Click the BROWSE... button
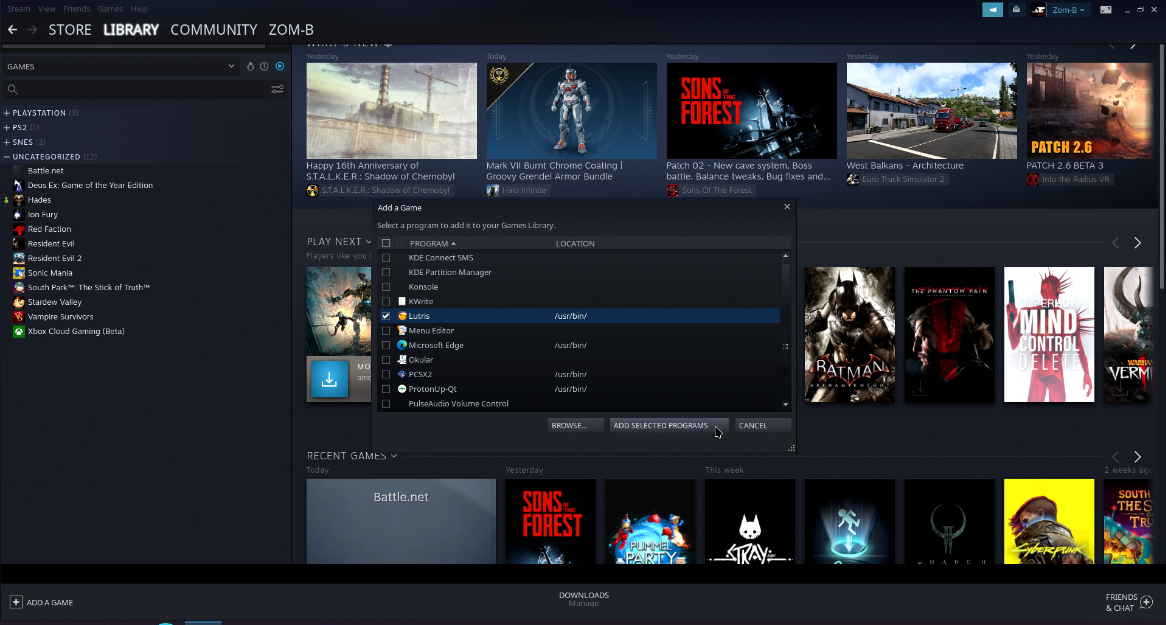1166x625 pixels. coord(574,426)
